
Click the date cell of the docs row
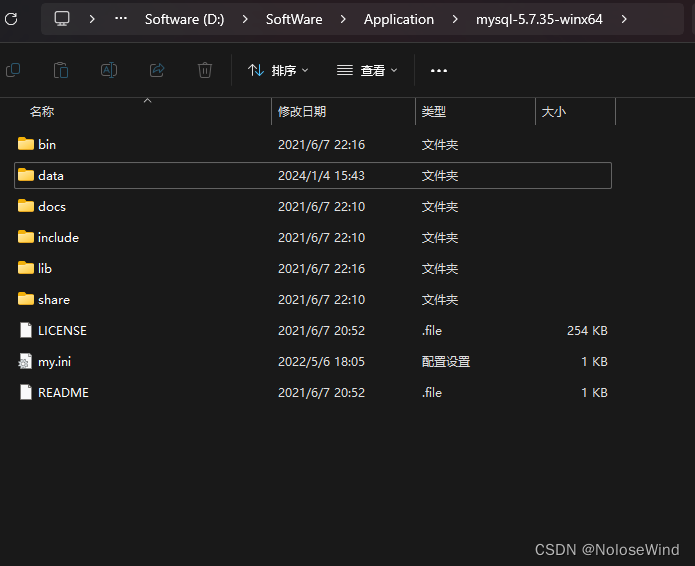point(321,207)
